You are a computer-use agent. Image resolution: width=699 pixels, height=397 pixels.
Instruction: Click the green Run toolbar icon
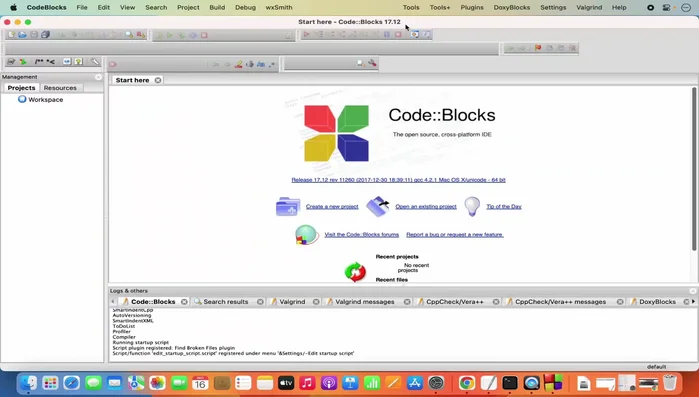point(170,35)
